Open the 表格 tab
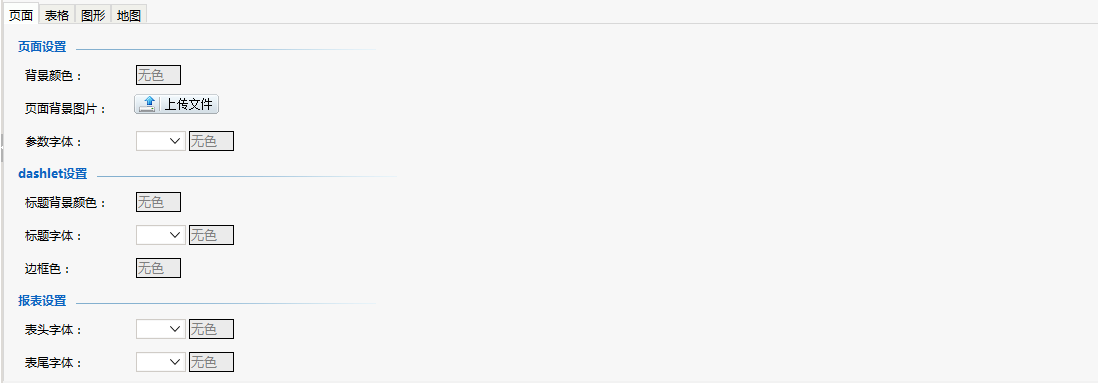Image resolution: width=1098 pixels, height=383 pixels. (57, 15)
